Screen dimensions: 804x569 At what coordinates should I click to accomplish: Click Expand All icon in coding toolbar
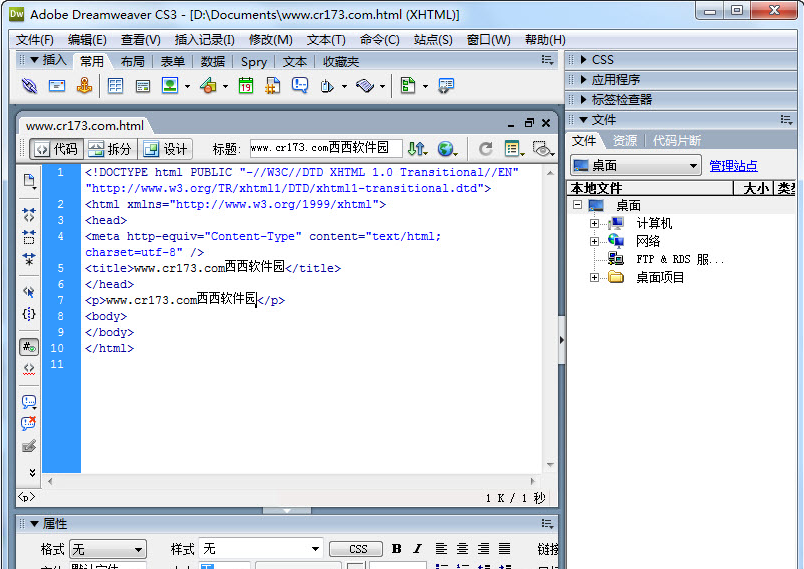[x=29, y=259]
